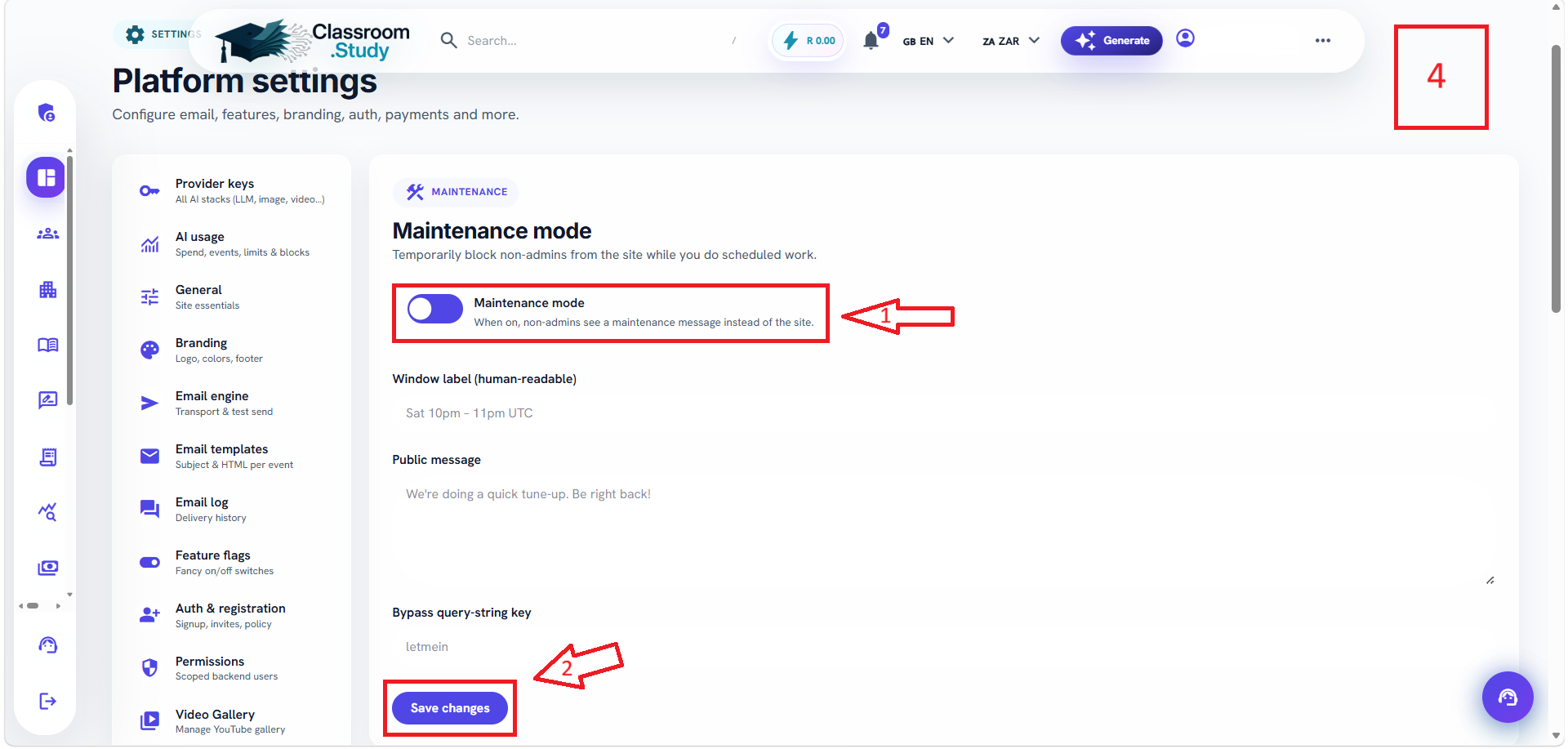Open the logout icon in sidebar

(x=47, y=701)
